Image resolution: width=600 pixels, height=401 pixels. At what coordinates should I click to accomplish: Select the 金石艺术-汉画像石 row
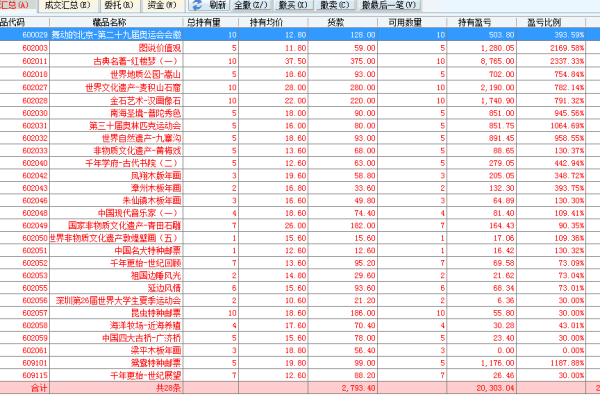tap(300, 101)
